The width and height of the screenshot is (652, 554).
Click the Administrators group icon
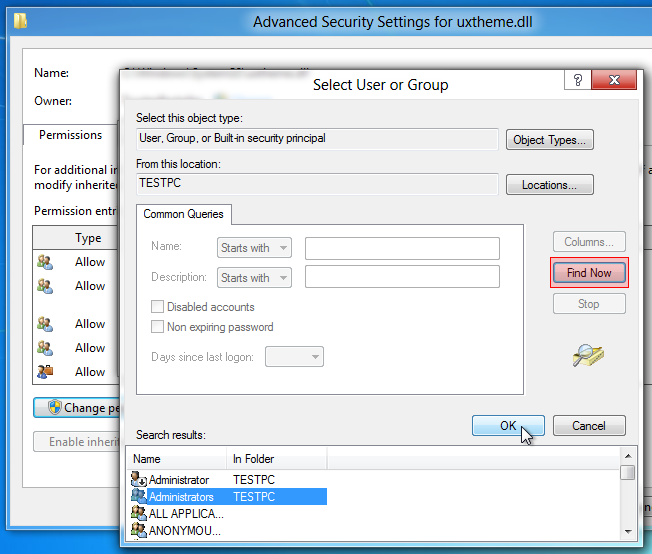pos(138,496)
